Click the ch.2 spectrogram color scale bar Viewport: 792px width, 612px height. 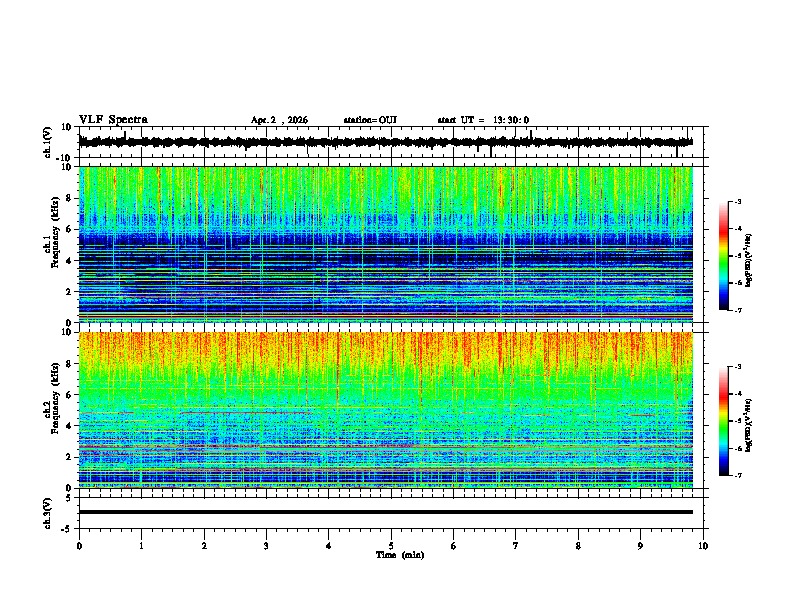click(x=723, y=421)
